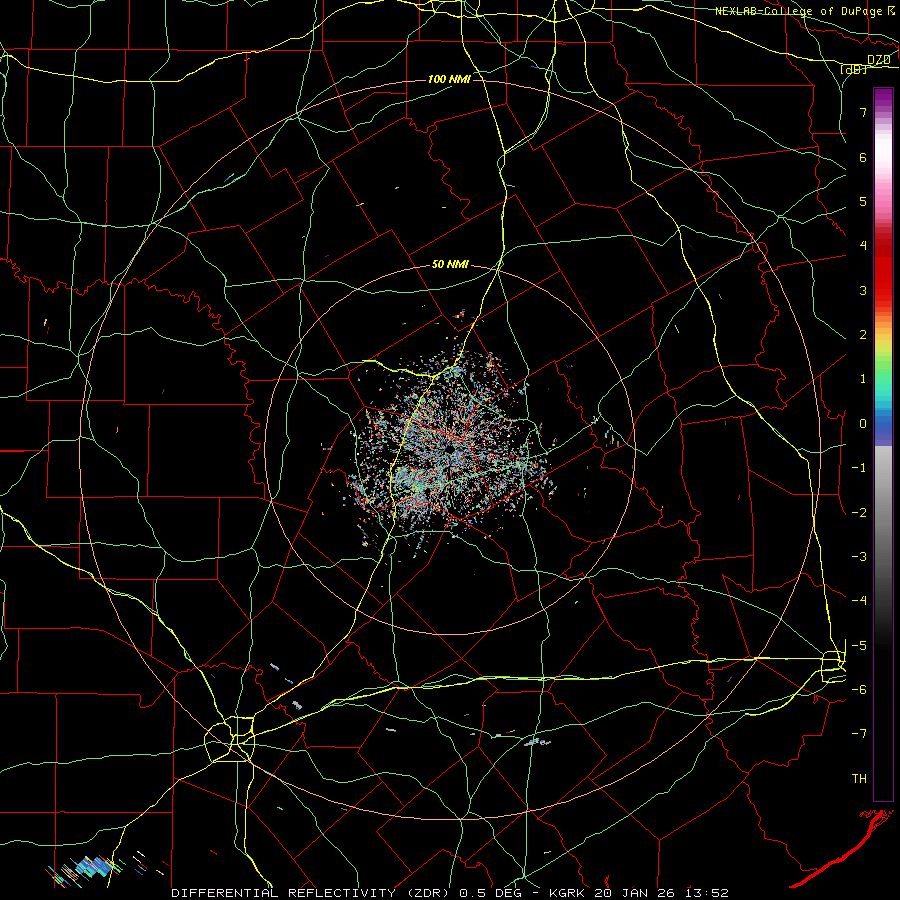Click the radar site at clutter center
The image size is (900, 900).
click(451, 448)
